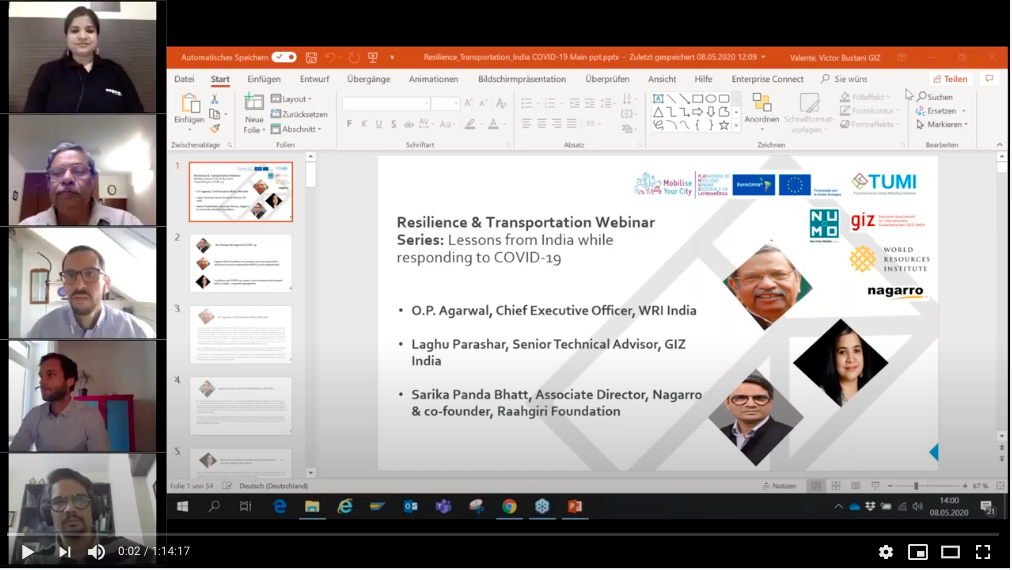The width and height of the screenshot is (1012, 570).
Task: Toggle underline (U) formatting
Action: [379, 124]
